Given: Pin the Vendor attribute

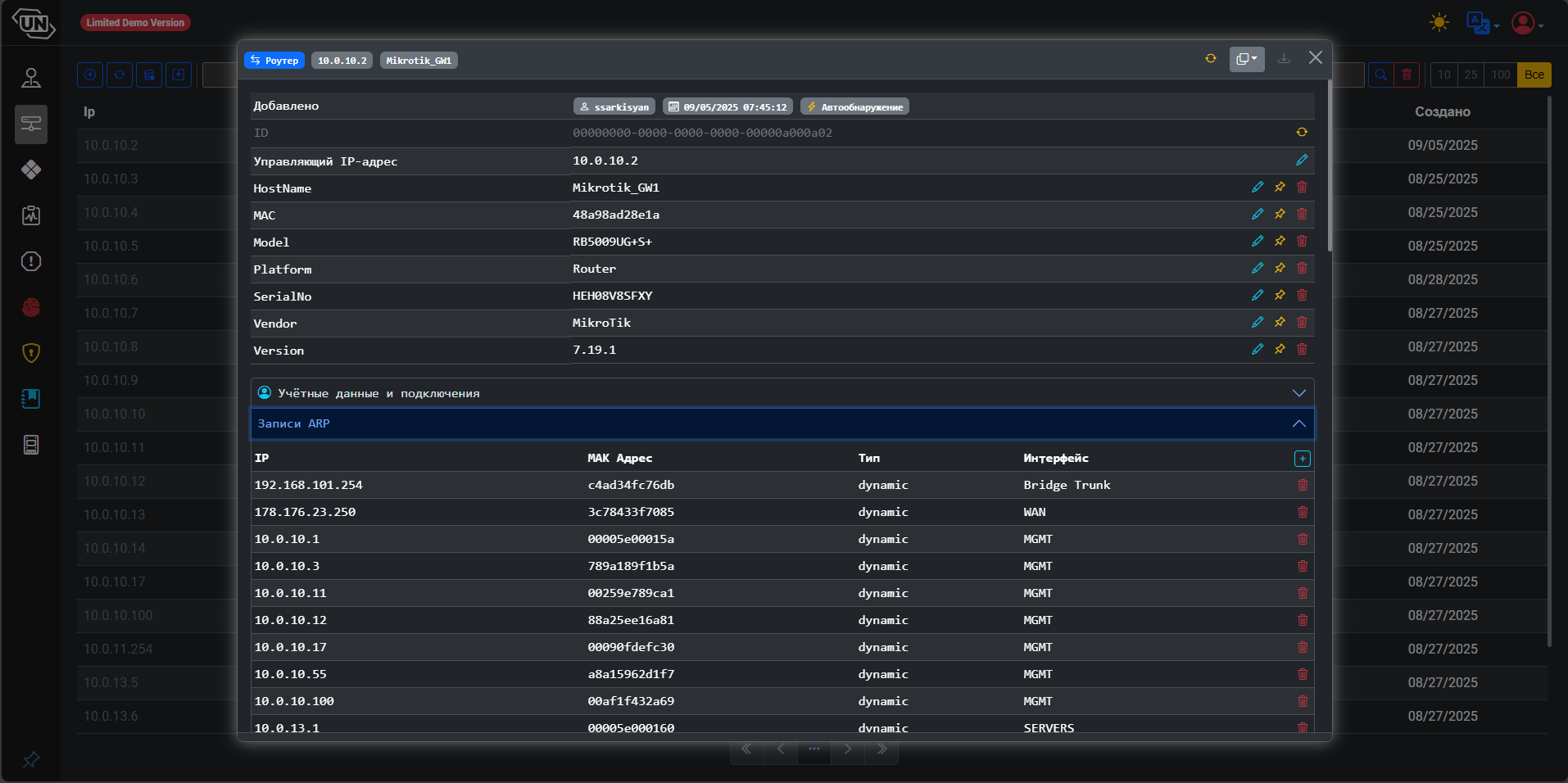Looking at the screenshot, I should 1280,322.
